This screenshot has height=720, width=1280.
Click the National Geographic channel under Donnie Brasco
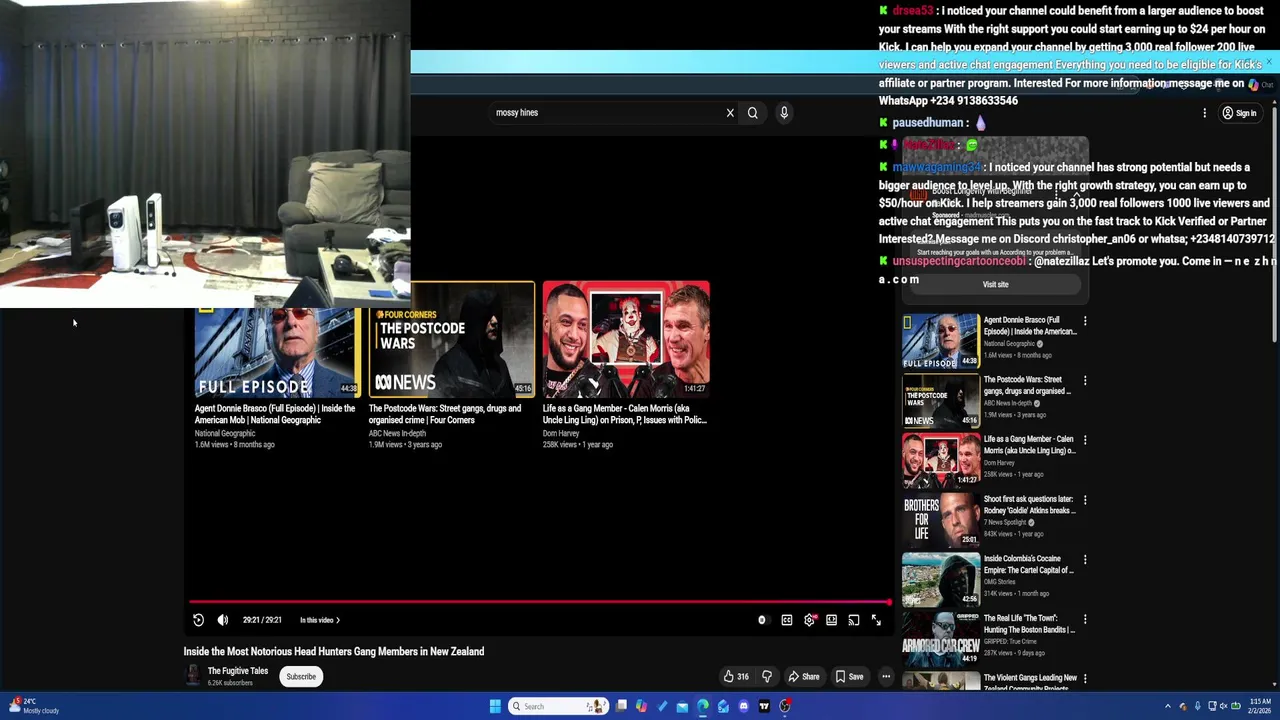(x=225, y=434)
